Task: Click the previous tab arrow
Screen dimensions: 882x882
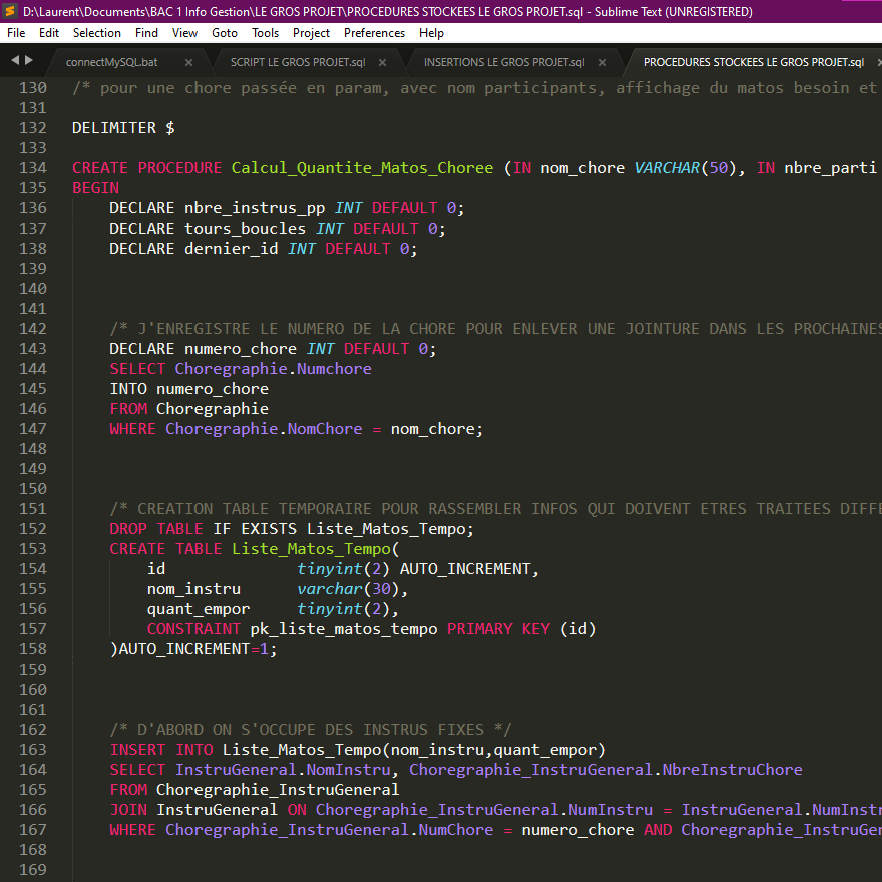Action: [14, 61]
